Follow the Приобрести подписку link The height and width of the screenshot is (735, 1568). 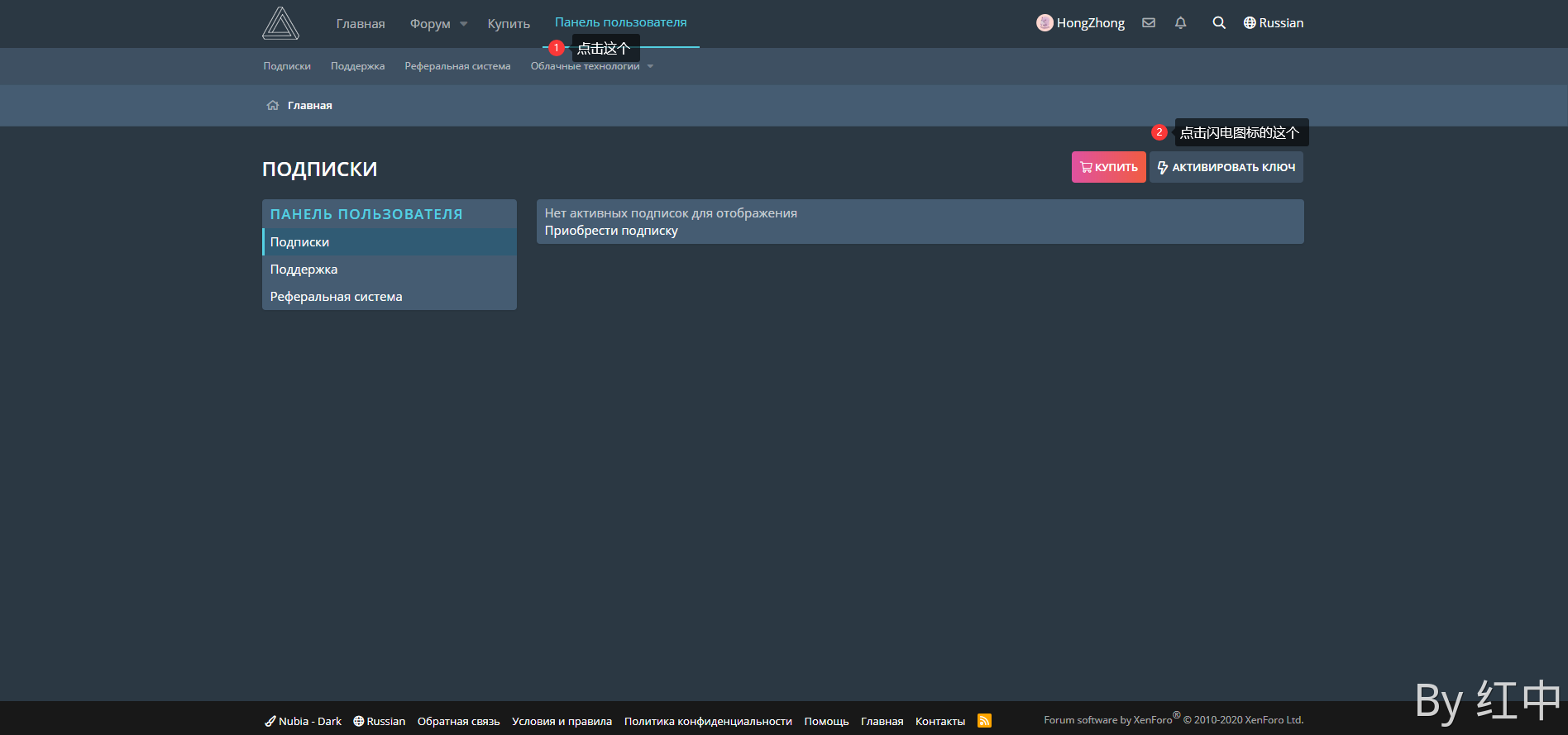pyautogui.click(x=611, y=231)
